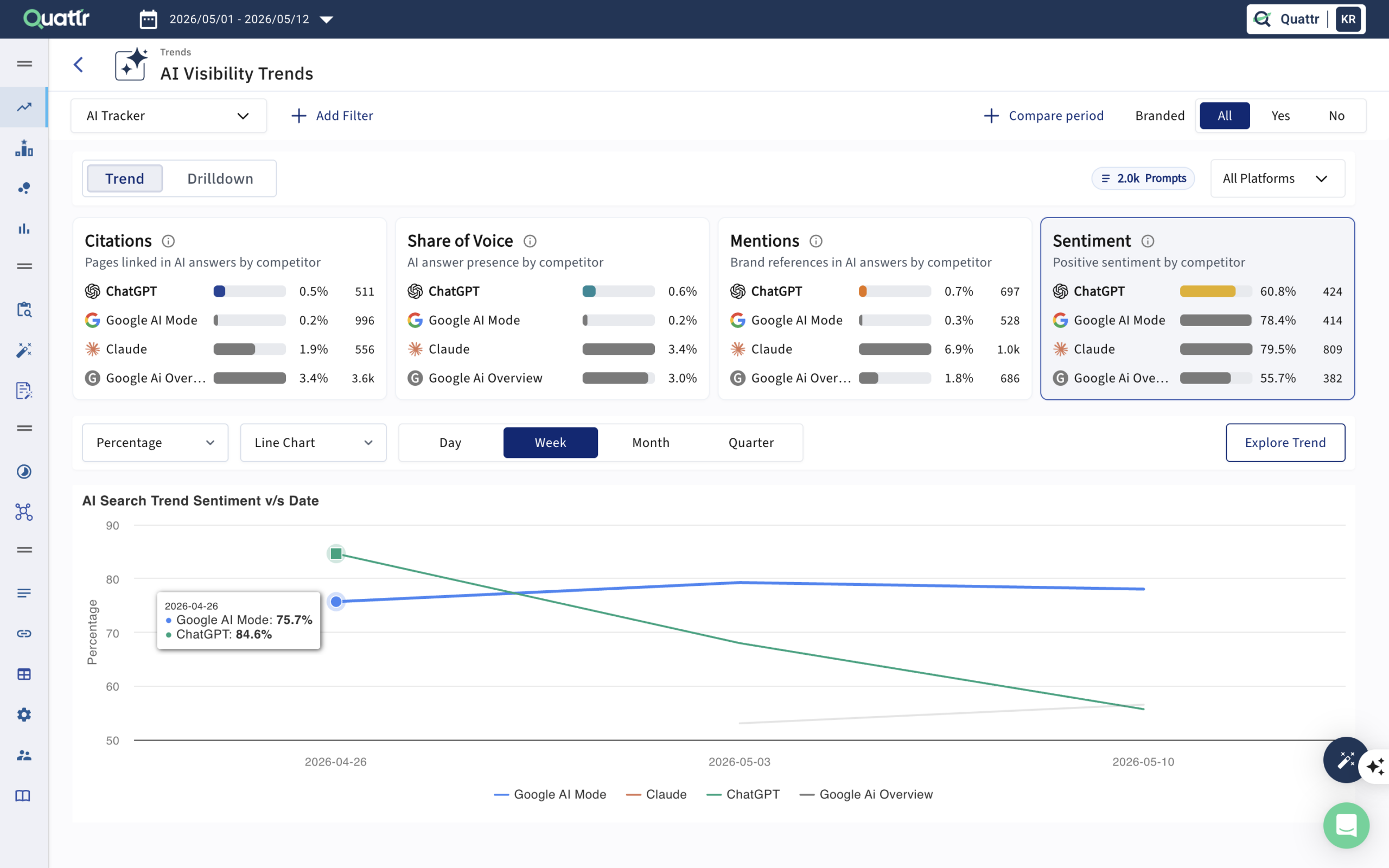Toggle Google AI Mode legend series

[550, 795]
